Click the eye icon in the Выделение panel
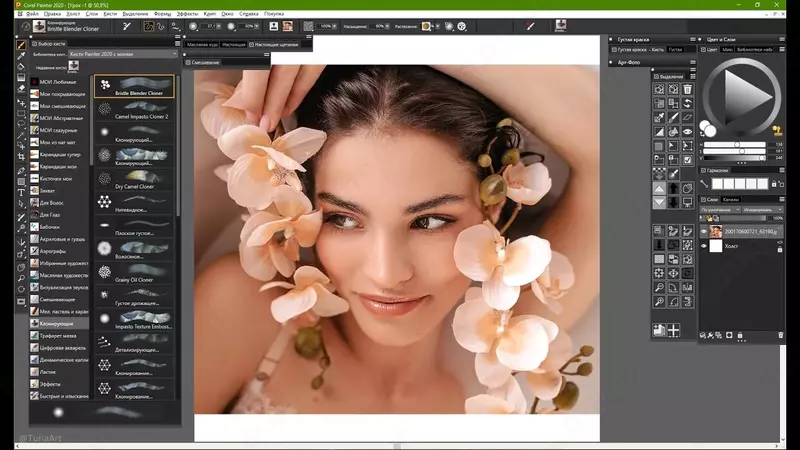This screenshot has width=800, height=450. coord(687,132)
